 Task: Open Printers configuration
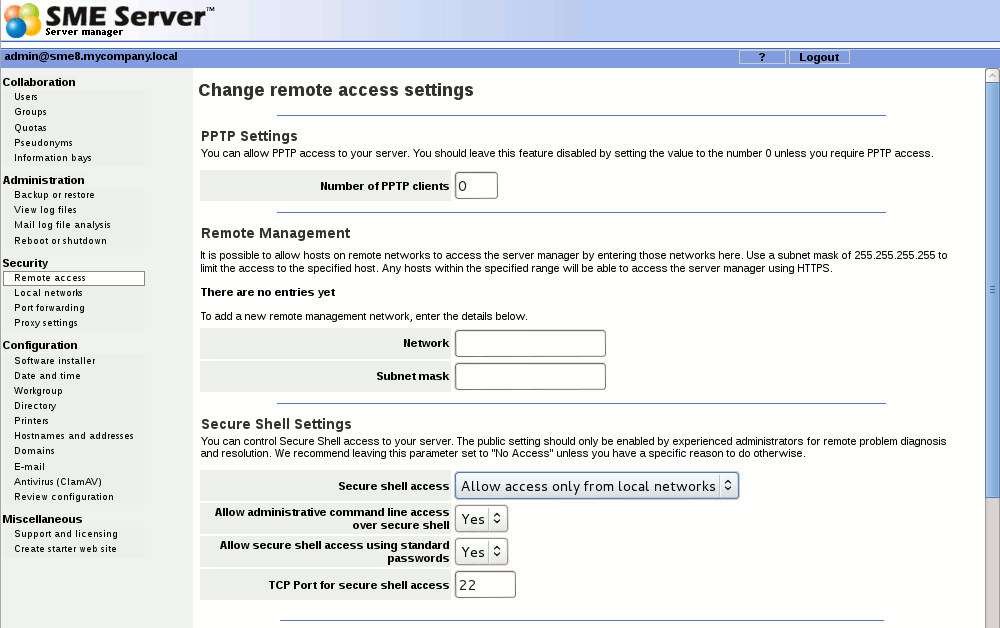pos(31,421)
